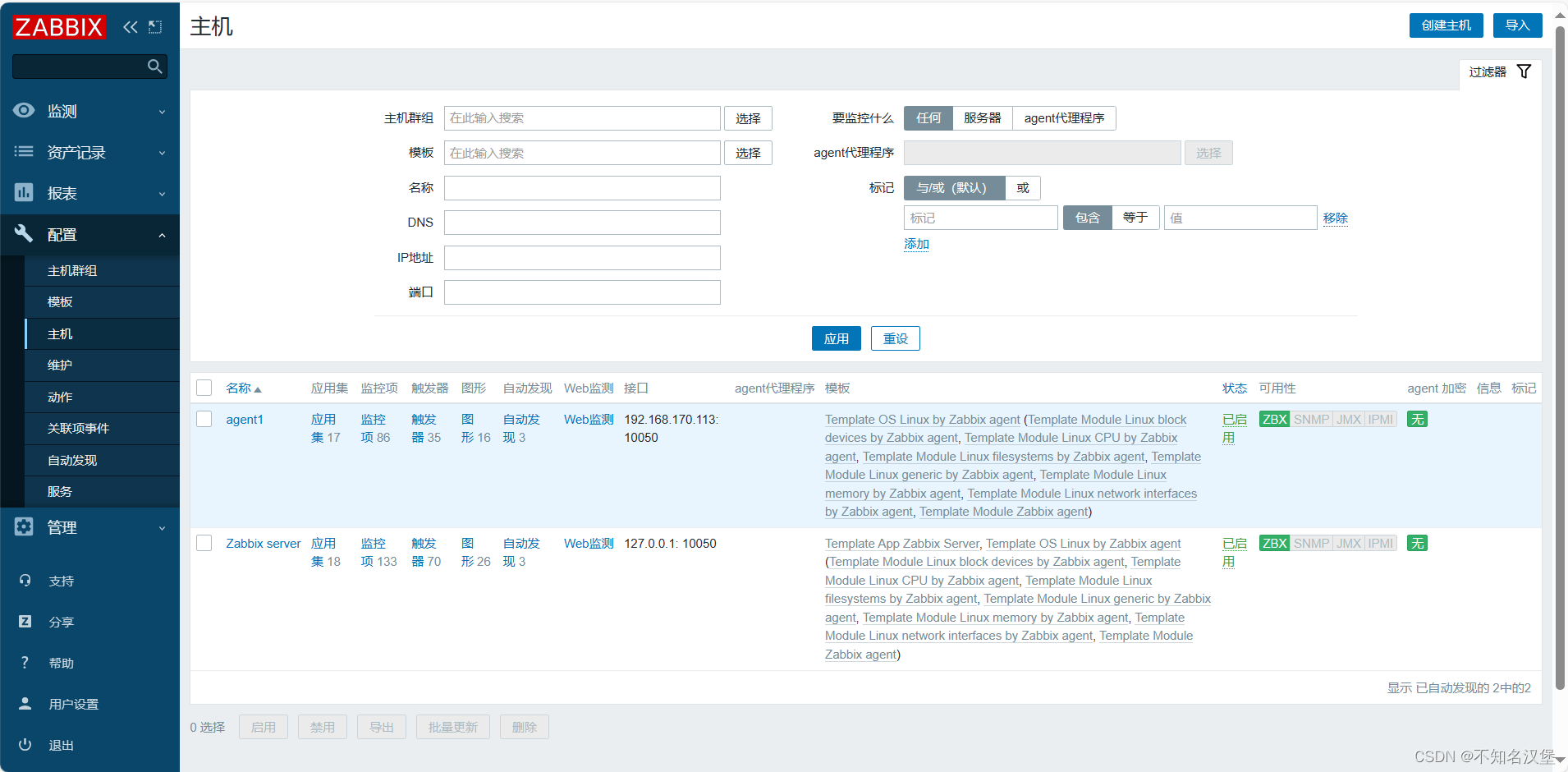The width and height of the screenshot is (1568, 772).
Task: Click the chart icon for 报表
Action: 24,192
